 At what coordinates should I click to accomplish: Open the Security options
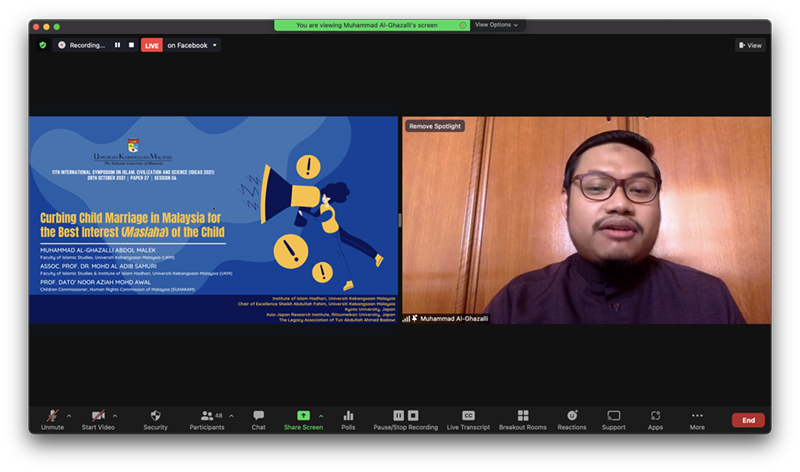tap(155, 416)
